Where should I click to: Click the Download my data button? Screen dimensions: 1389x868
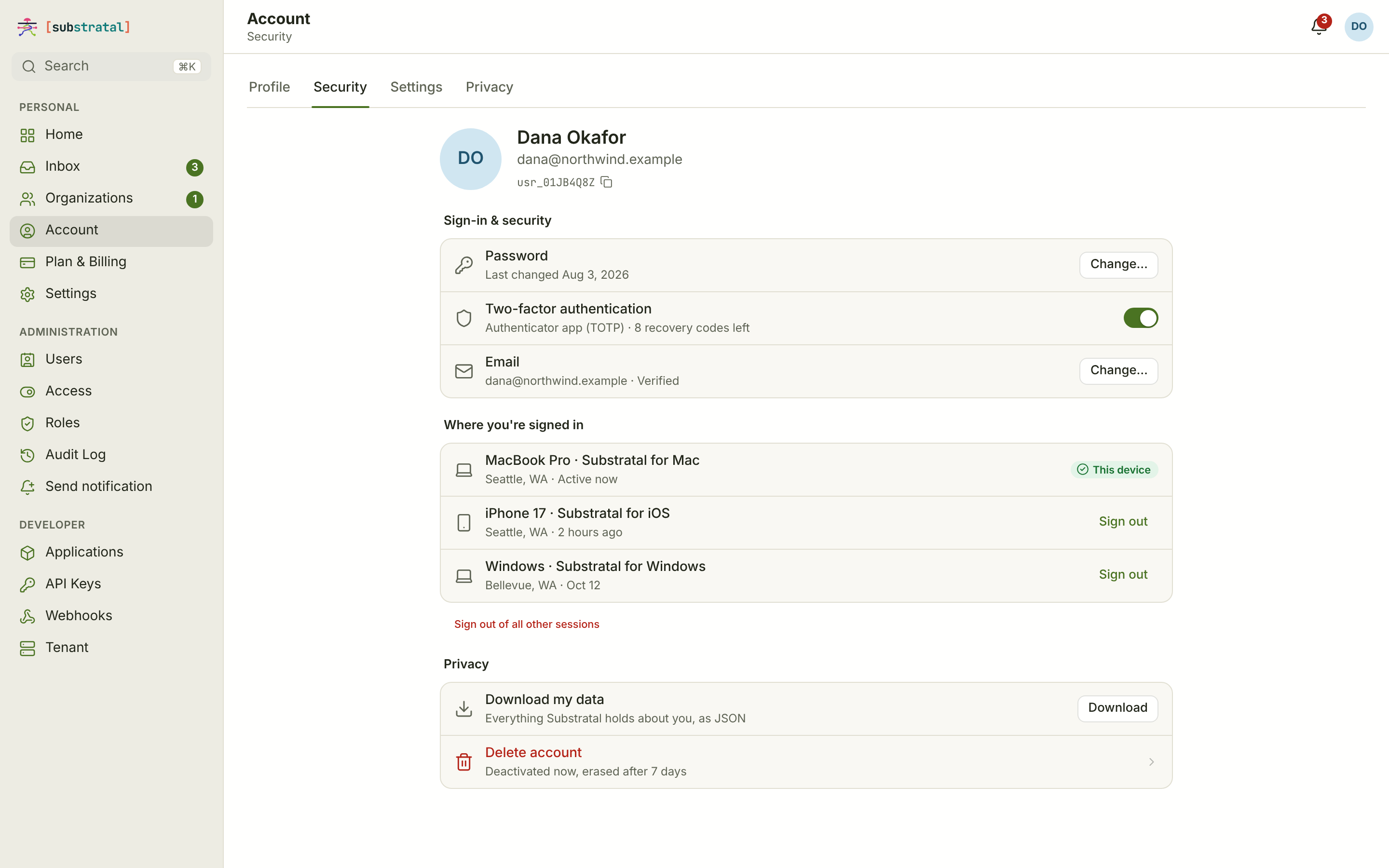coord(1117,708)
